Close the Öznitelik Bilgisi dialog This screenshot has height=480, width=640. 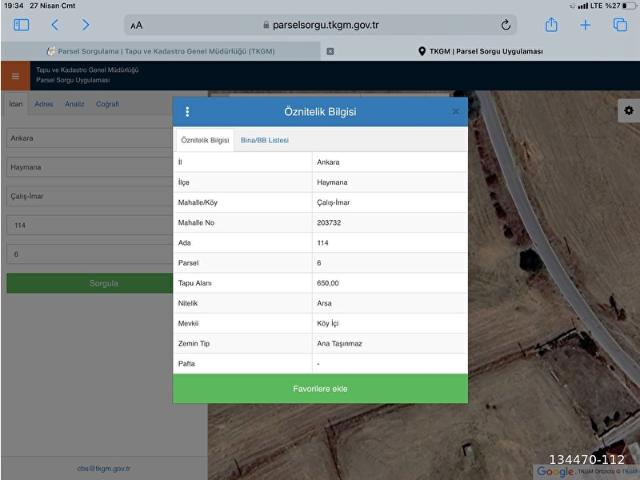[x=456, y=112]
